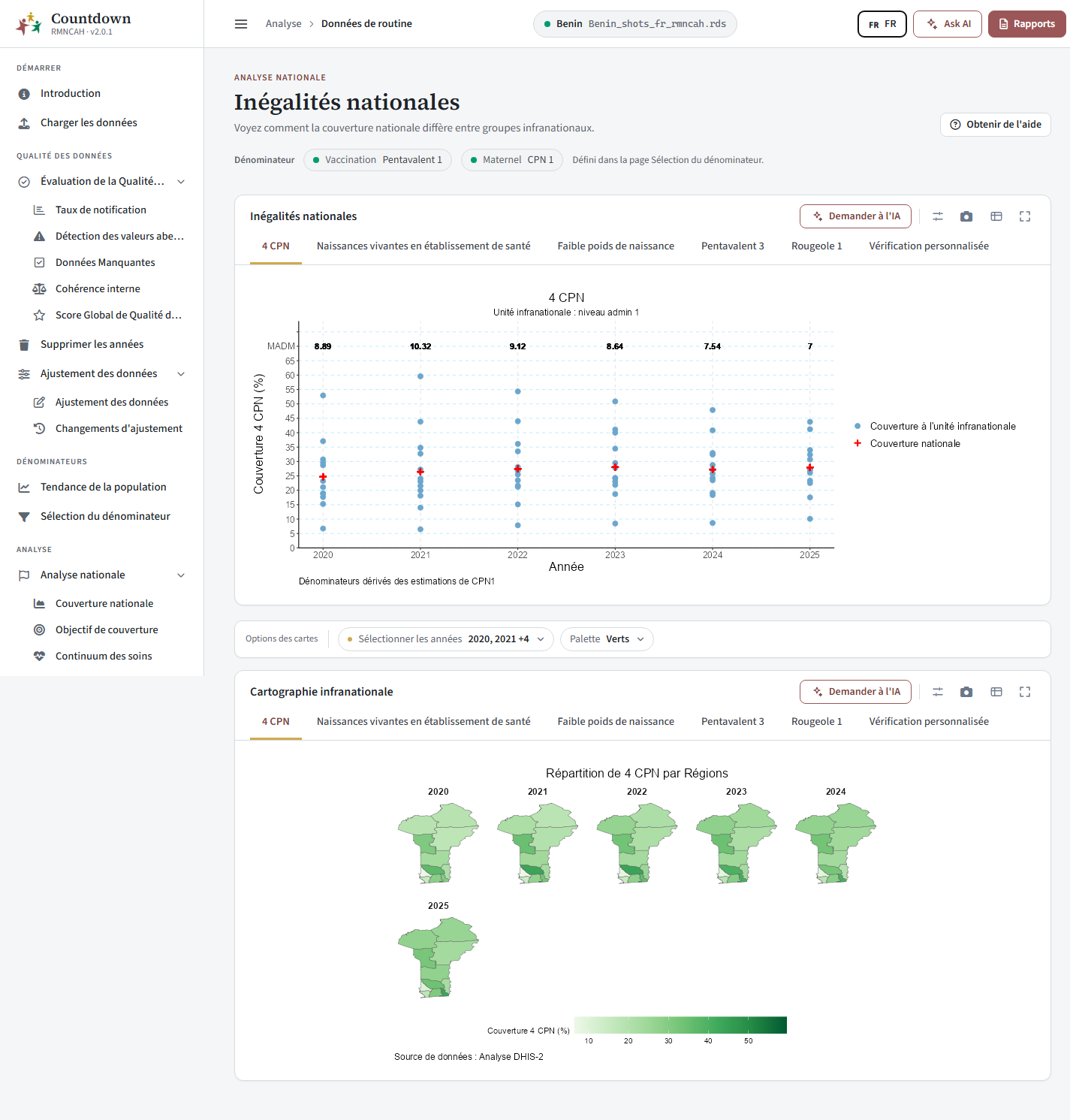Screen dimensions: 1070x1120
Task: Select Rougeole 1 tab in Cartographie infranationale
Action: click(x=817, y=721)
